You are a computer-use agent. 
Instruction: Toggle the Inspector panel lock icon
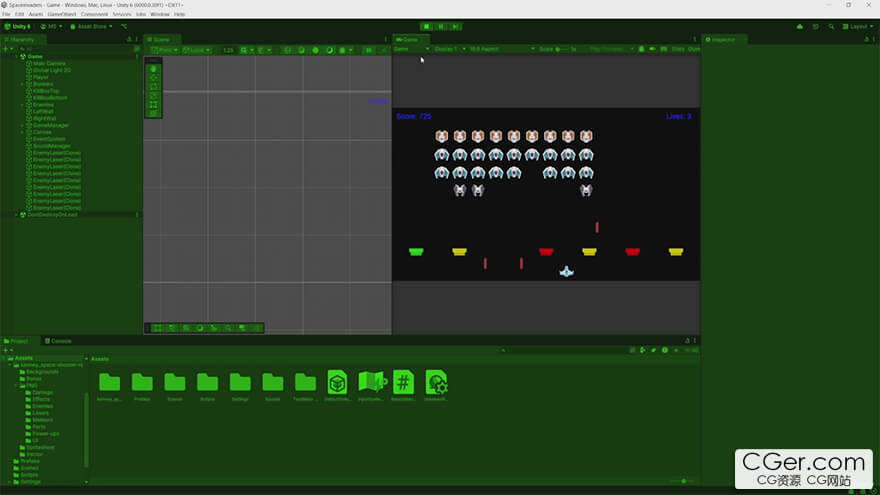pyautogui.click(x=866, y=39)
